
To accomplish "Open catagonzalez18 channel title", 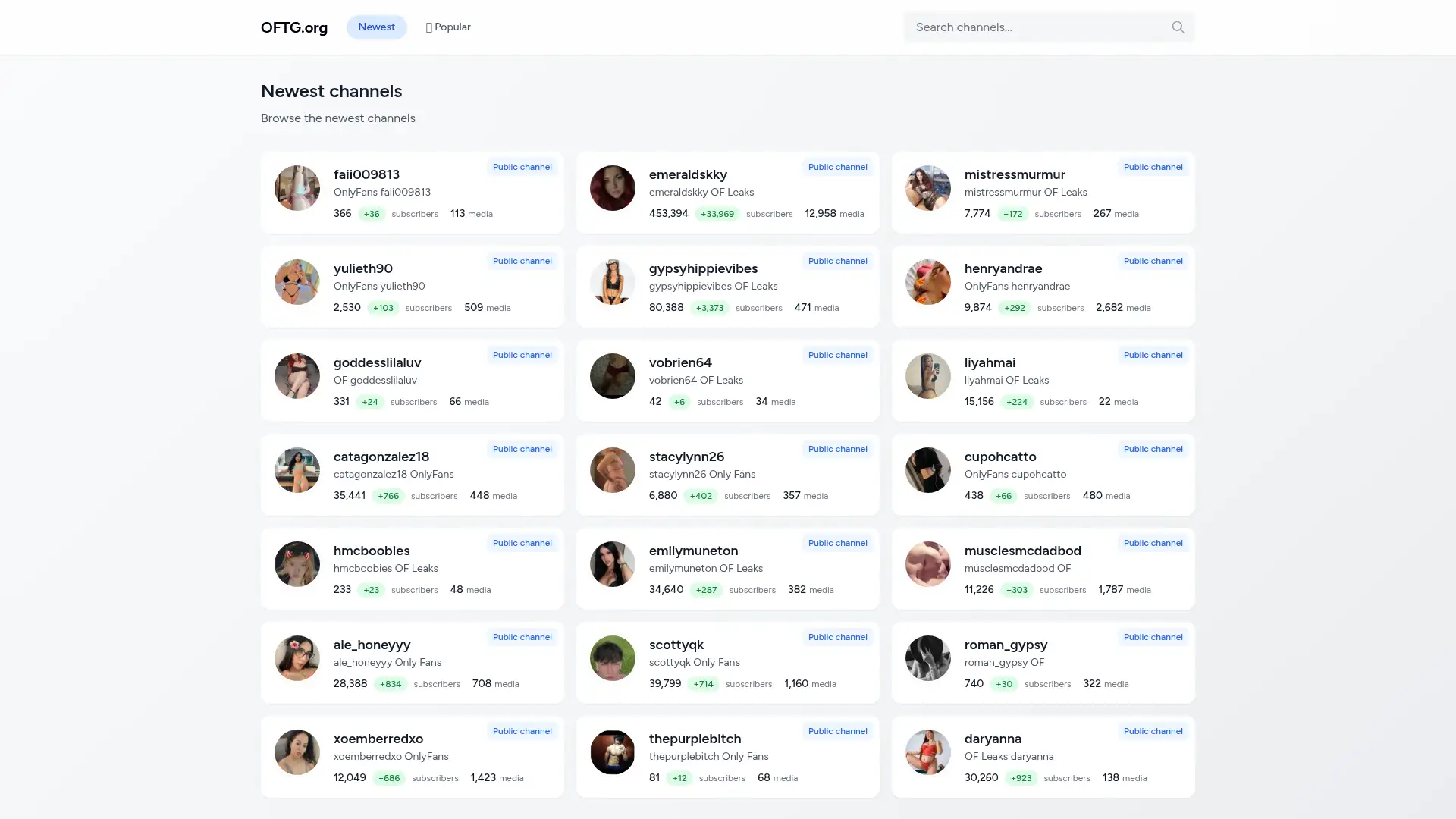I will (381, 457).
